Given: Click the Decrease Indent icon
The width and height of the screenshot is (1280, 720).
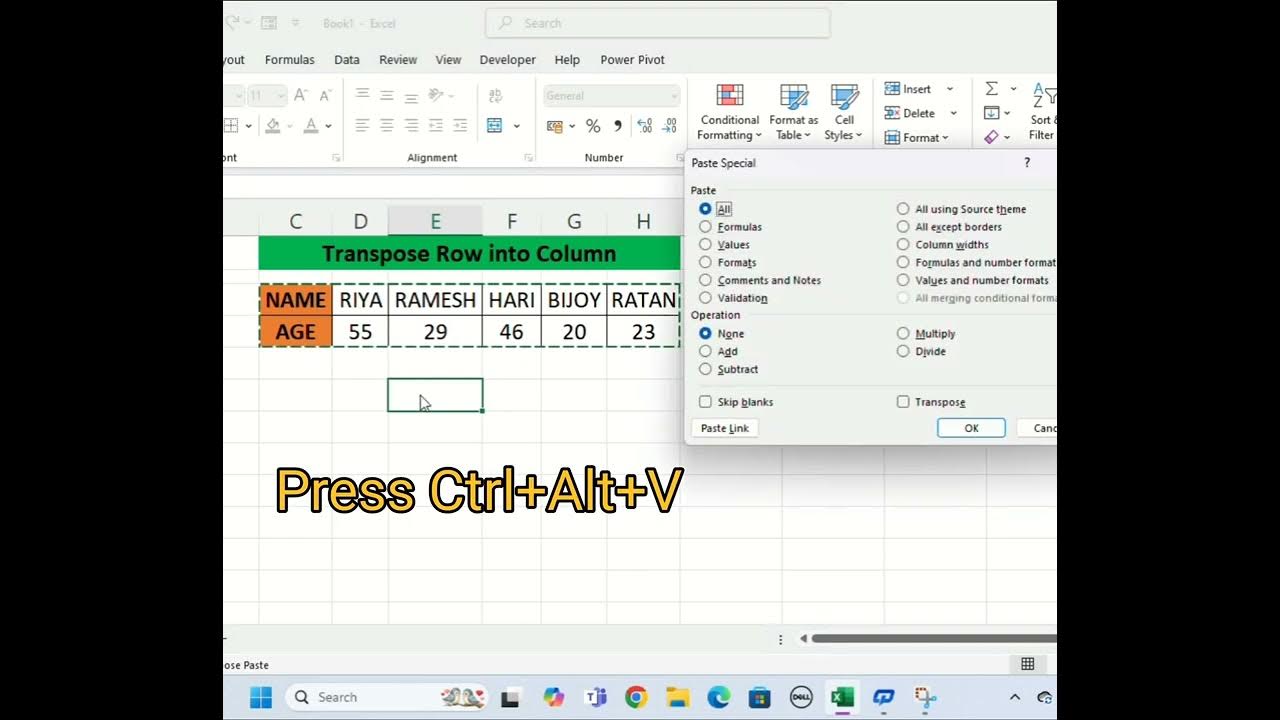Looking at the screenshot, I should click(x=436, y=126).
